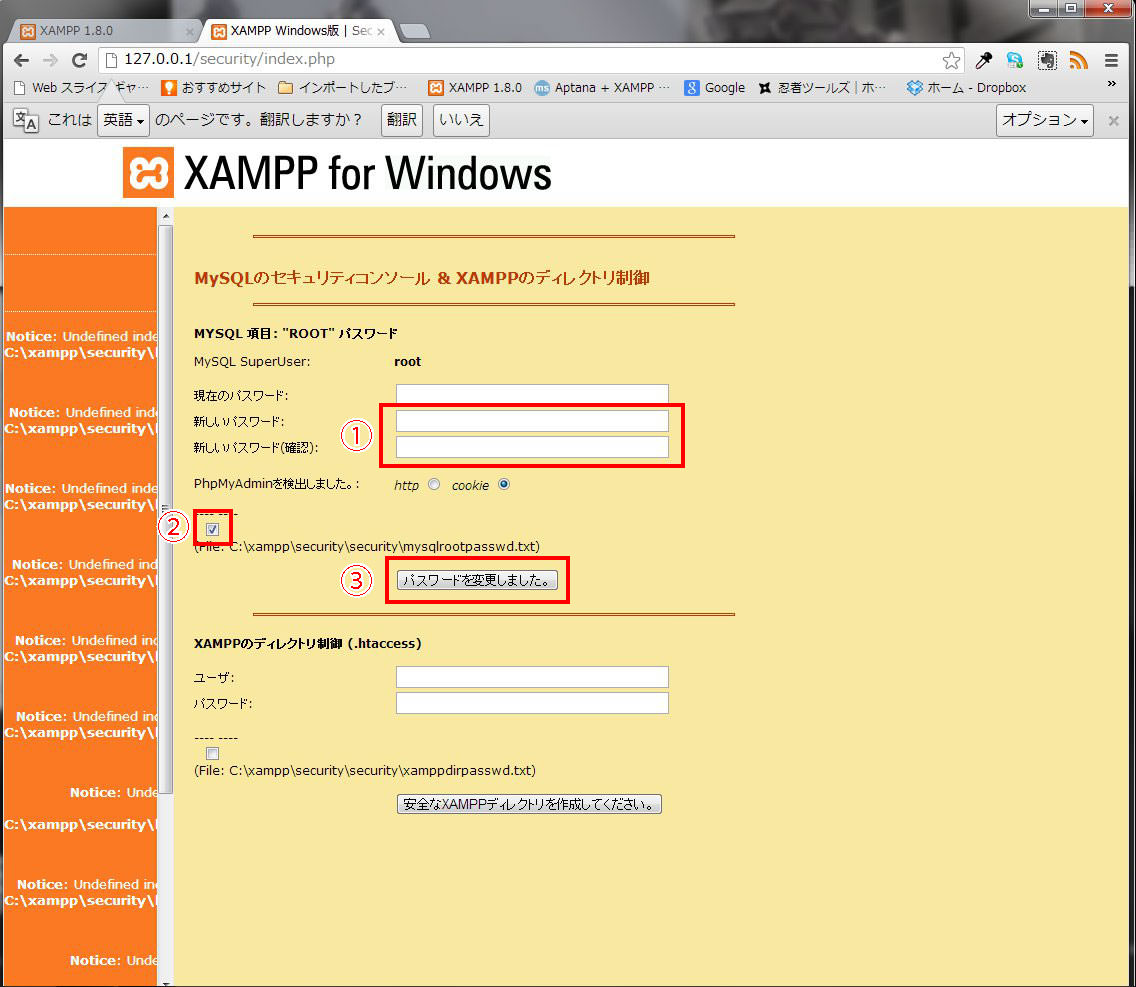This screenshot has width=1136, height=987.
Task: Bookmark this page with the star icon
Action: pos(951,60)
